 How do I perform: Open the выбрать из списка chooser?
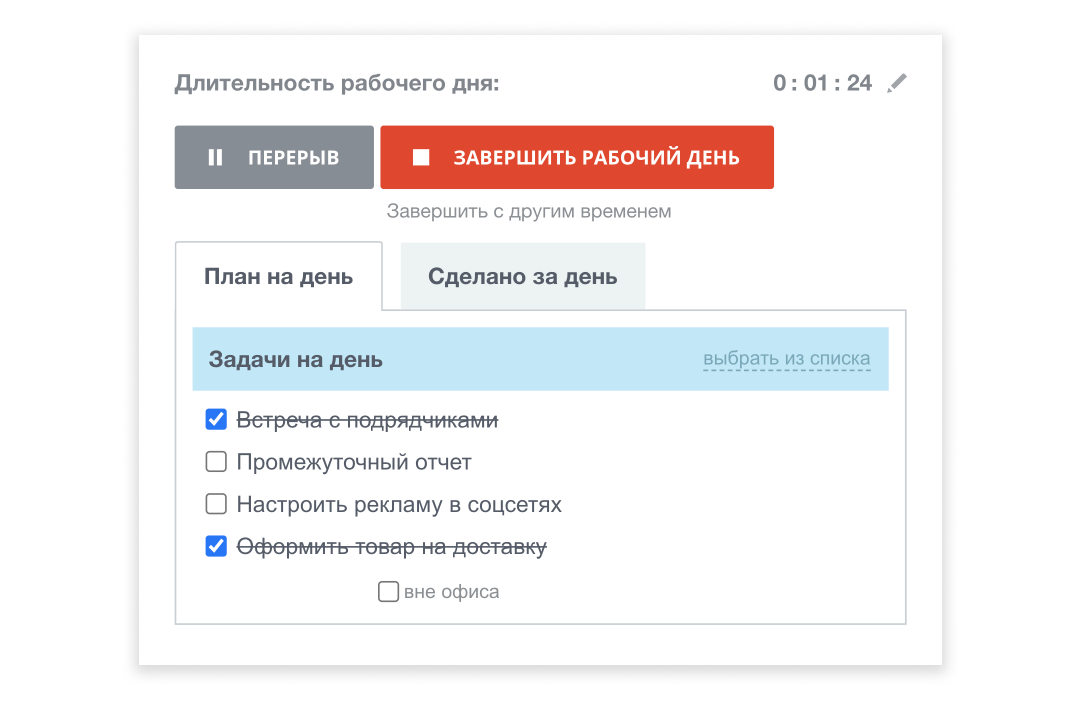point(786,359)
